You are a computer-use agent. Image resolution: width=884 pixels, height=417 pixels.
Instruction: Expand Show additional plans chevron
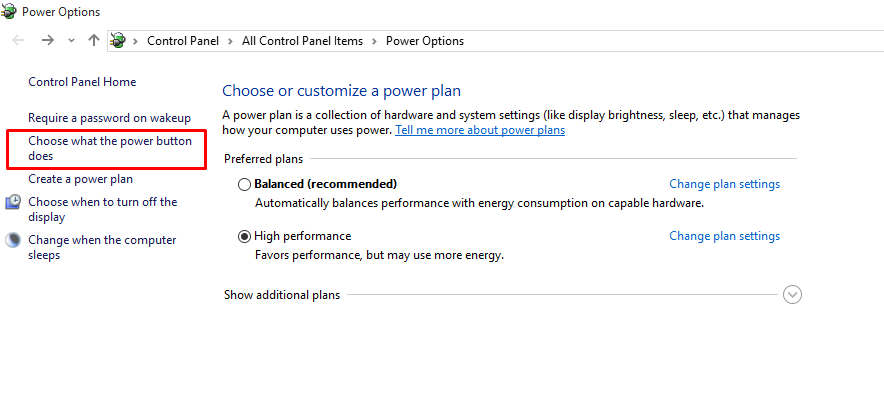pos(793,295)
